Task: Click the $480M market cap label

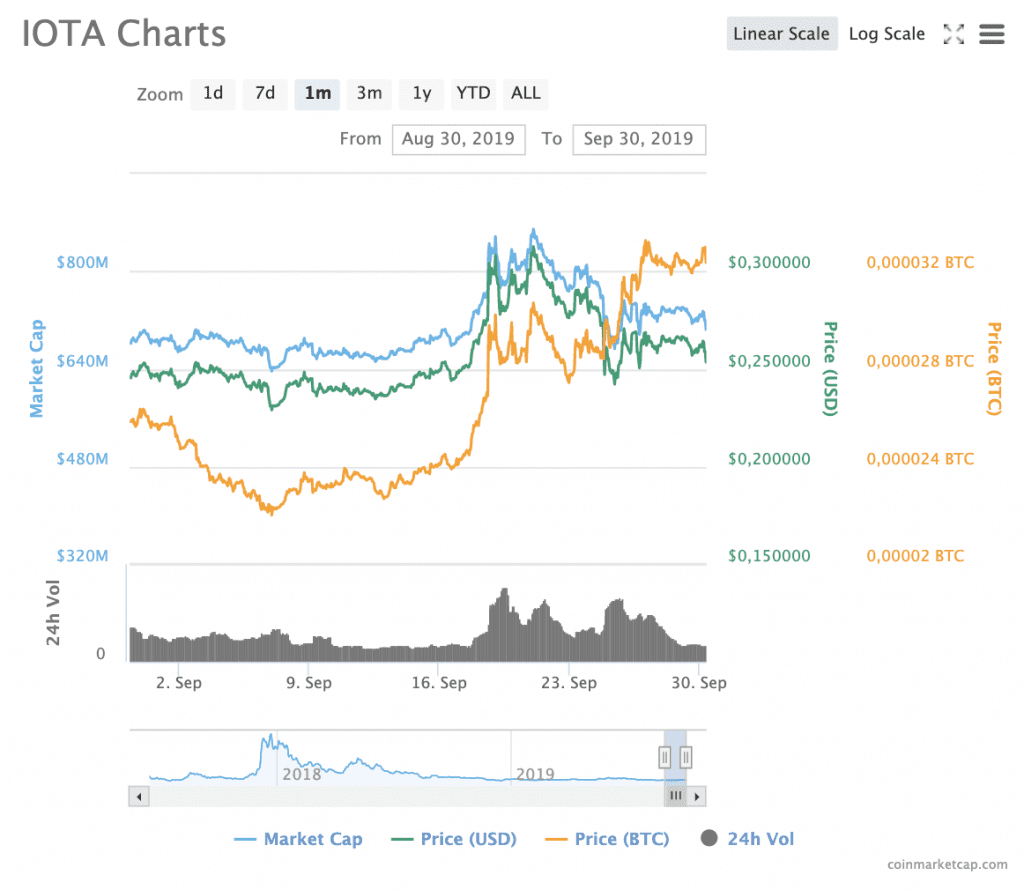Action: click(82, 459)
